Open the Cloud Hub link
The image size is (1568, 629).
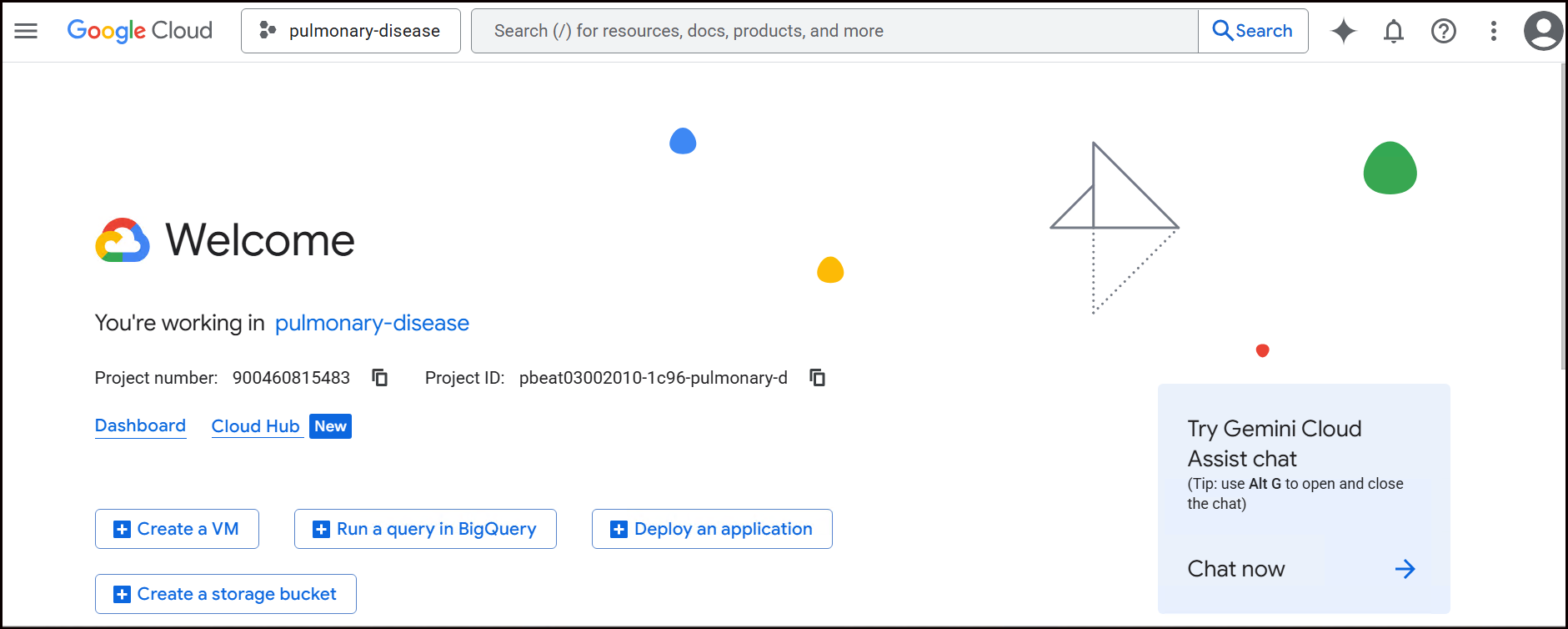pyautogui.click(x=255, y=426)
